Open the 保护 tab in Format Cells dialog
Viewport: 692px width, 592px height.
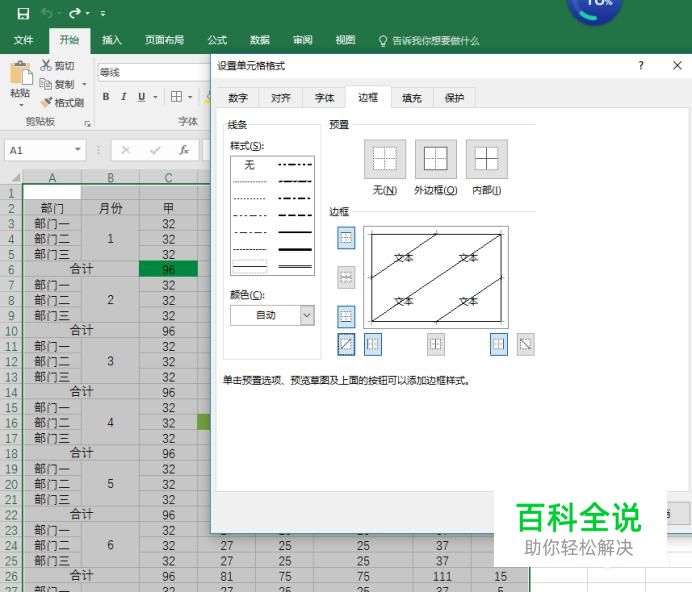(x=455, y=98)
